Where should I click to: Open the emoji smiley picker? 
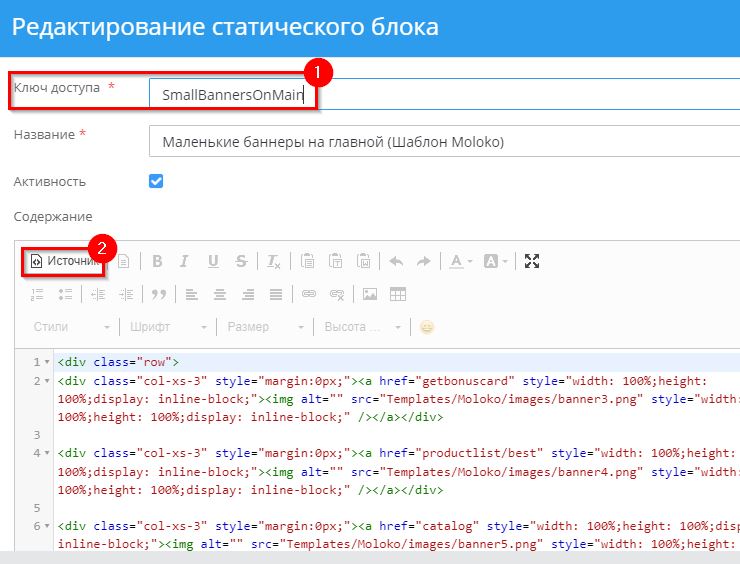[x=427, y=327]
